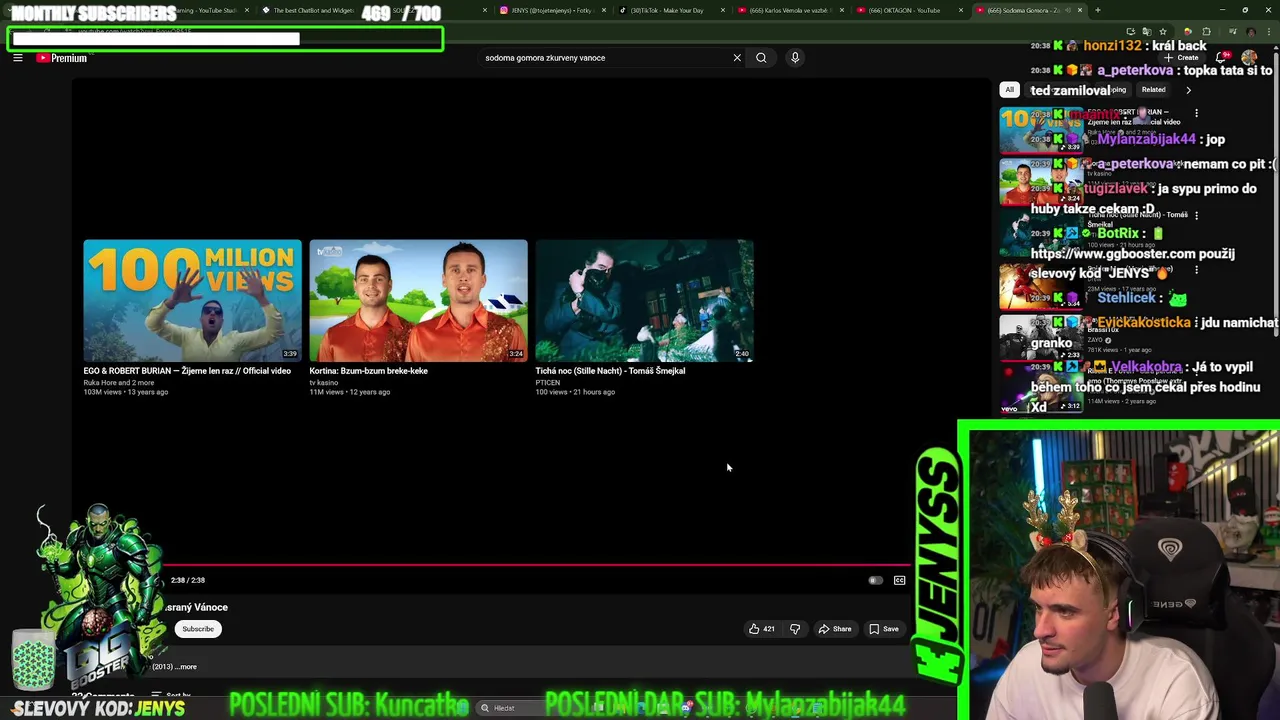Image resolution: width=1280 pixels, height=720 pixels.
Task: Play end-screen thumbnail with 100 MILION VIEWS
Action: click(192, 300)
